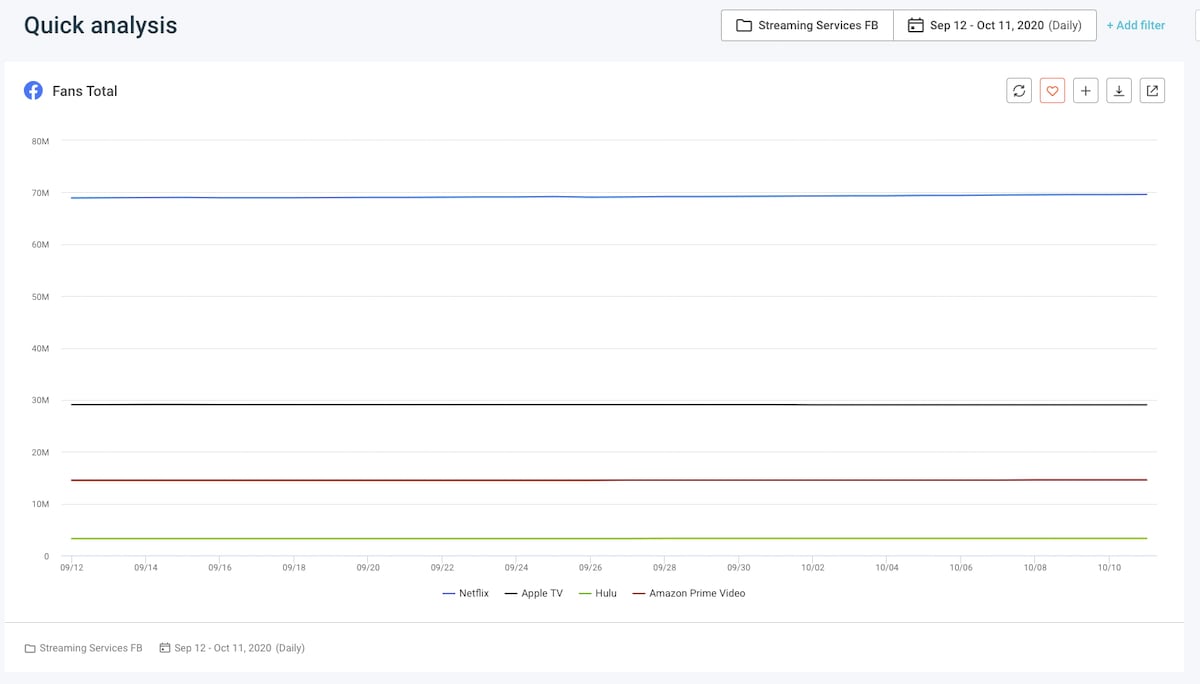1200x684 pixels.
Task: Click the 80M y-axis label
Action: click(x=40, y=141)
